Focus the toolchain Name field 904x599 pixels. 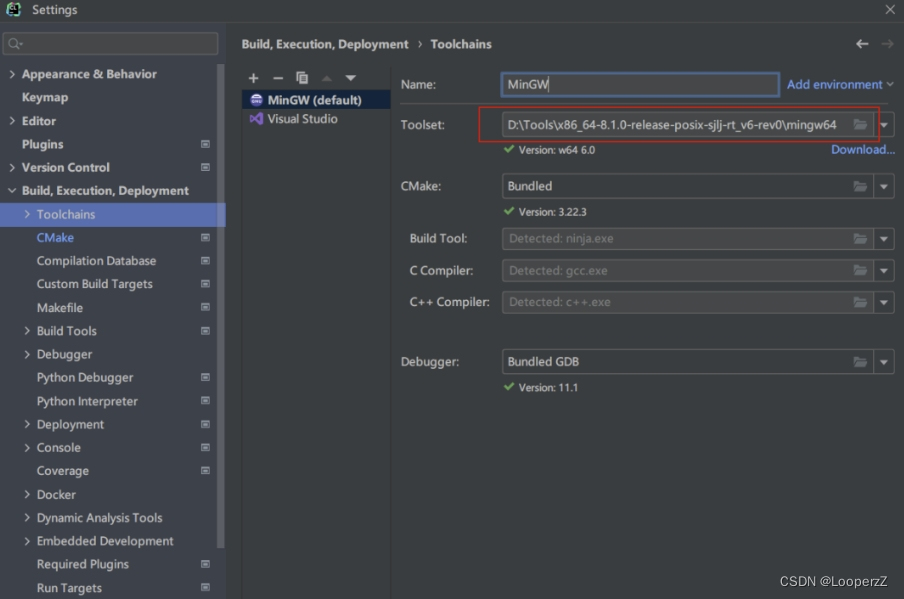(x=640, y=84)
